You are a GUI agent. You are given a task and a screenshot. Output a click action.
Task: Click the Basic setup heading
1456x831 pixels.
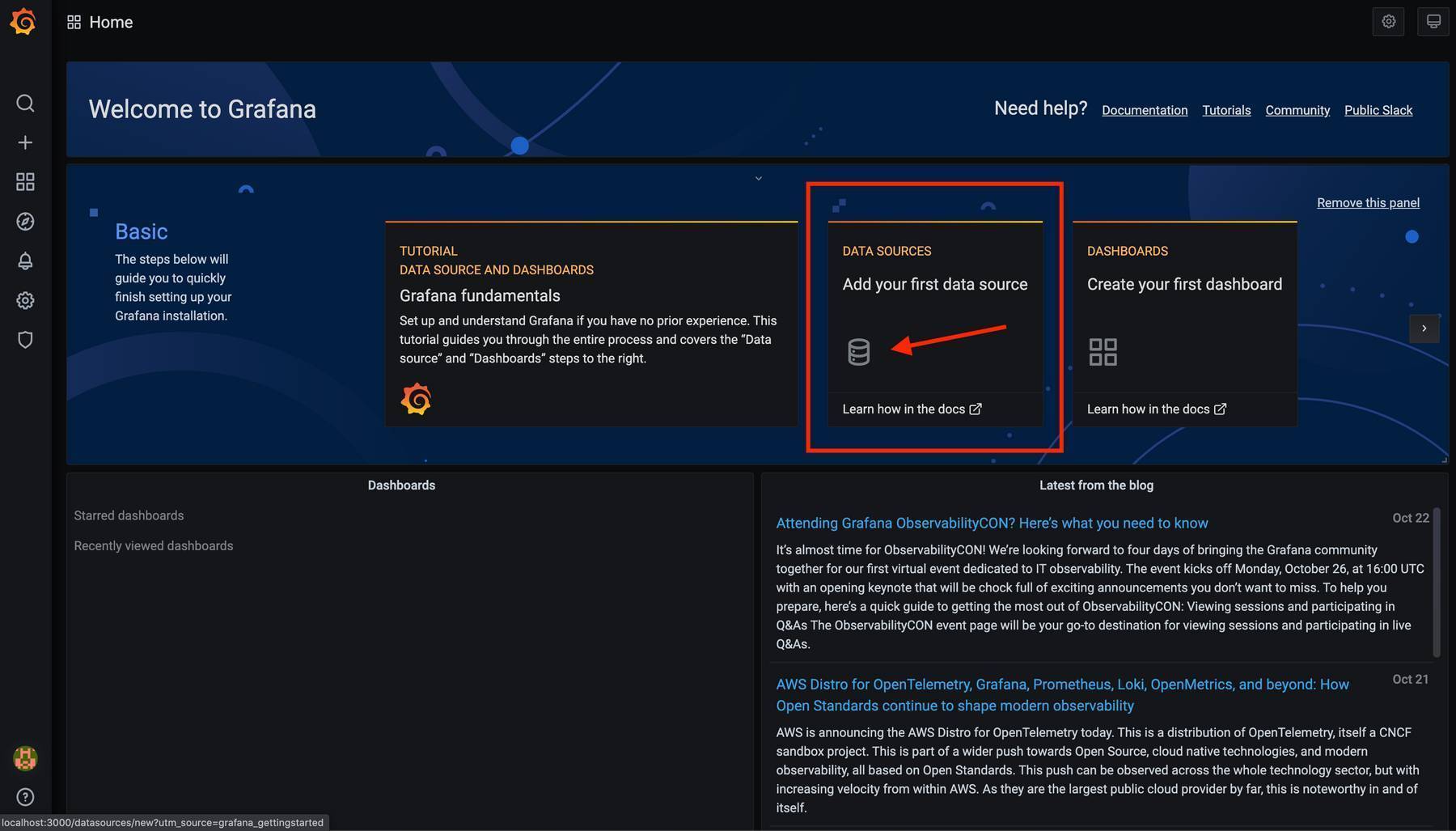tap(142, 231)
